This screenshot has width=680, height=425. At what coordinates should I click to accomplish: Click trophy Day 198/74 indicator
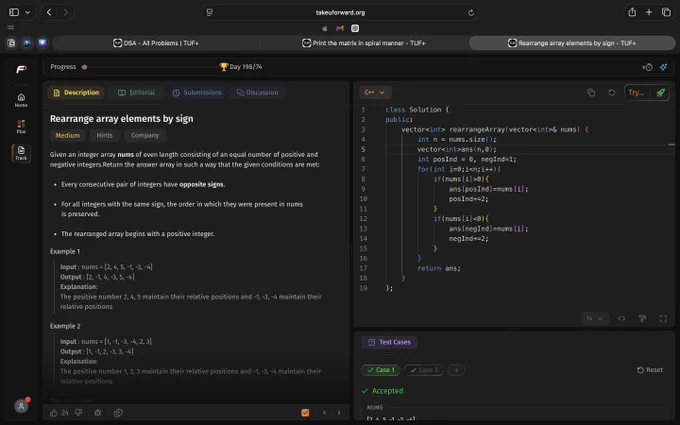(x=241, y=67)
